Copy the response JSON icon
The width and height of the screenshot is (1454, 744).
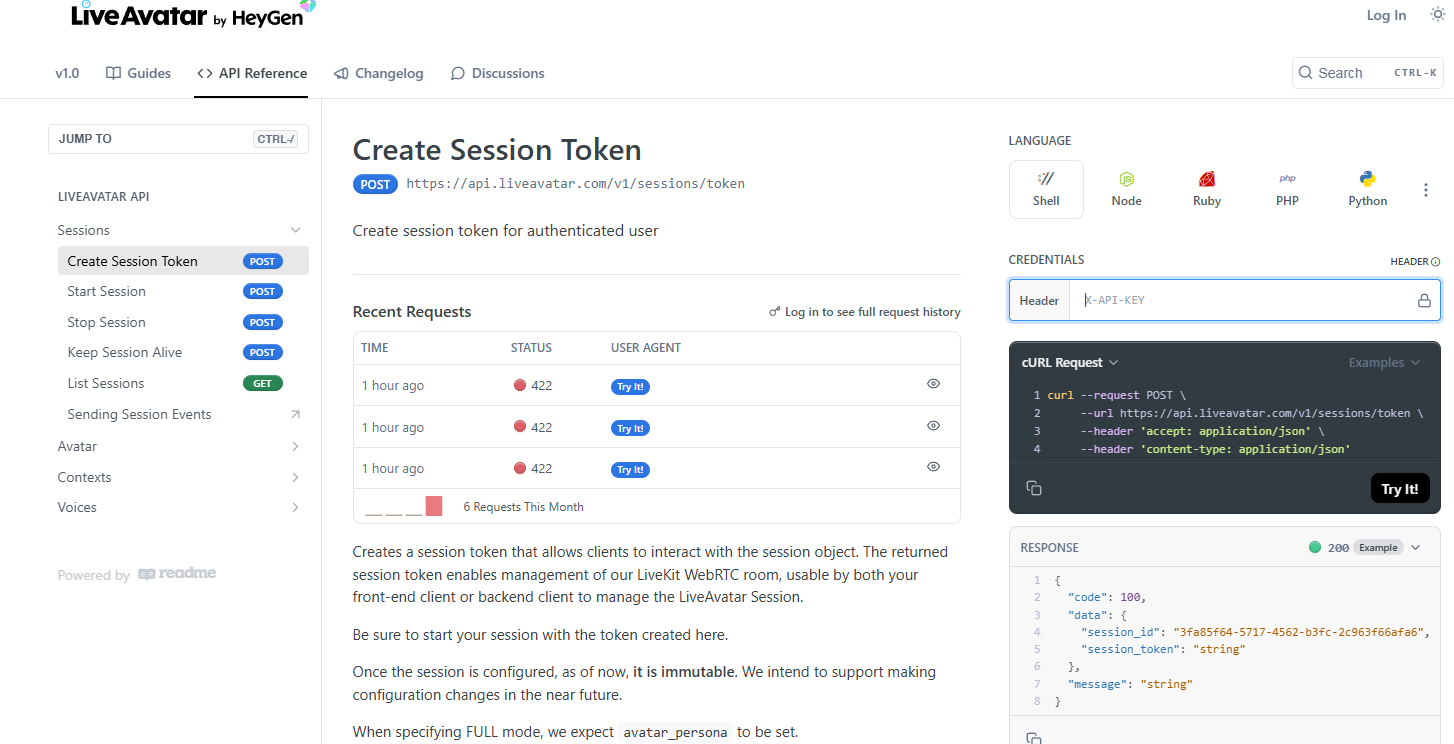(1034, 738)
